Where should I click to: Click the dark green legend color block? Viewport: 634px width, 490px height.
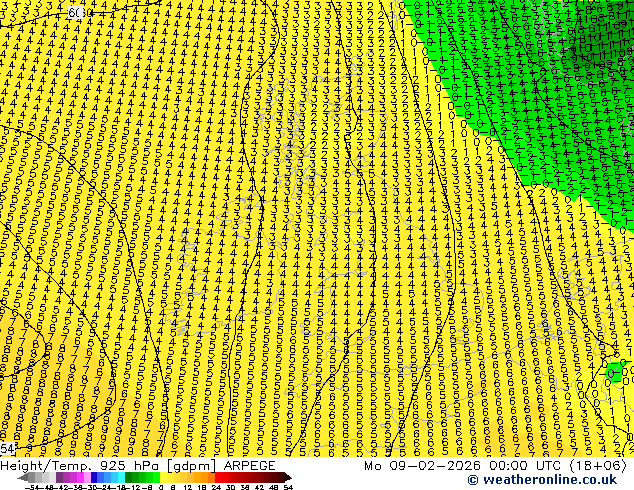(129, 477)
